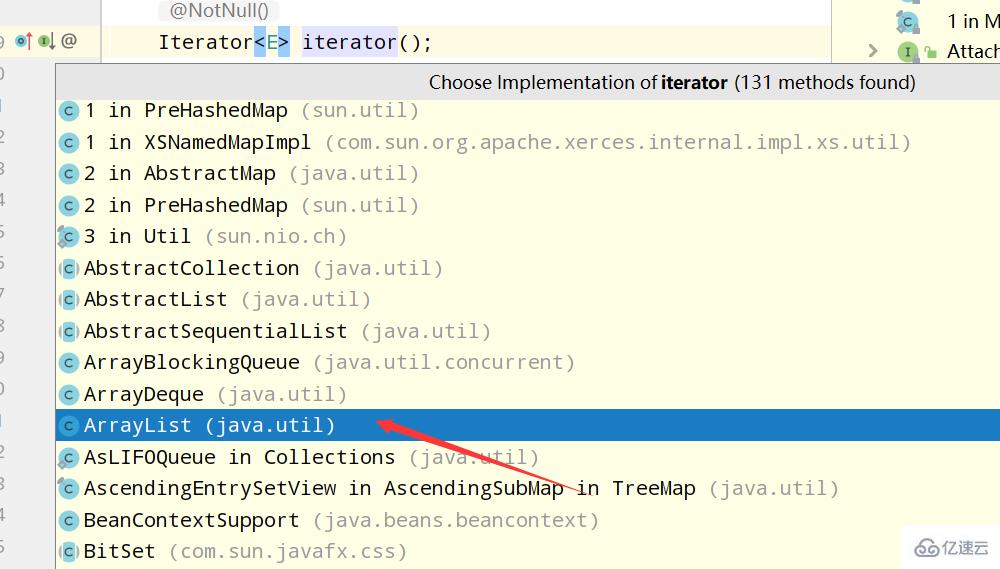Image resolution: width=1000 pixels, height=569 pixels.
Task: Click the @ annotation gutter icon
Action: [x=69, y=41]
